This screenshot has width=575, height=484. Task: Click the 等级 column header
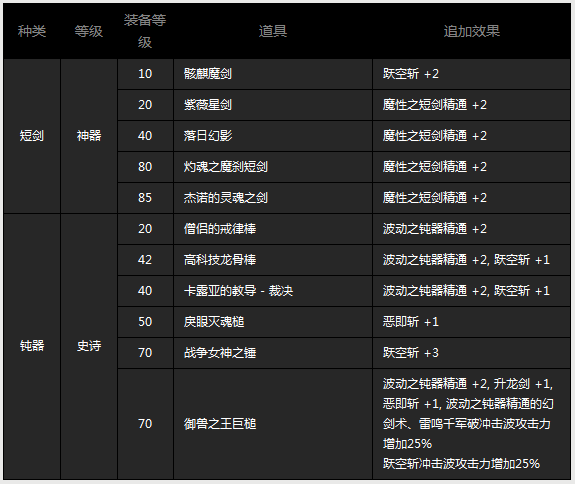pyautogui.click(x=88, y=31)
